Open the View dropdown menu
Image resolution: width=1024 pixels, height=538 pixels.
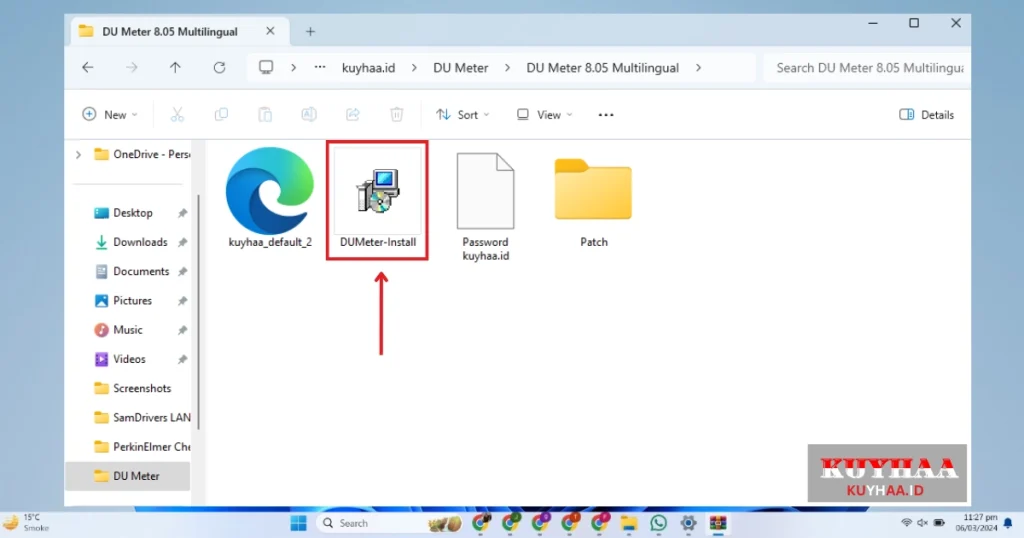[x=545, y=114]
